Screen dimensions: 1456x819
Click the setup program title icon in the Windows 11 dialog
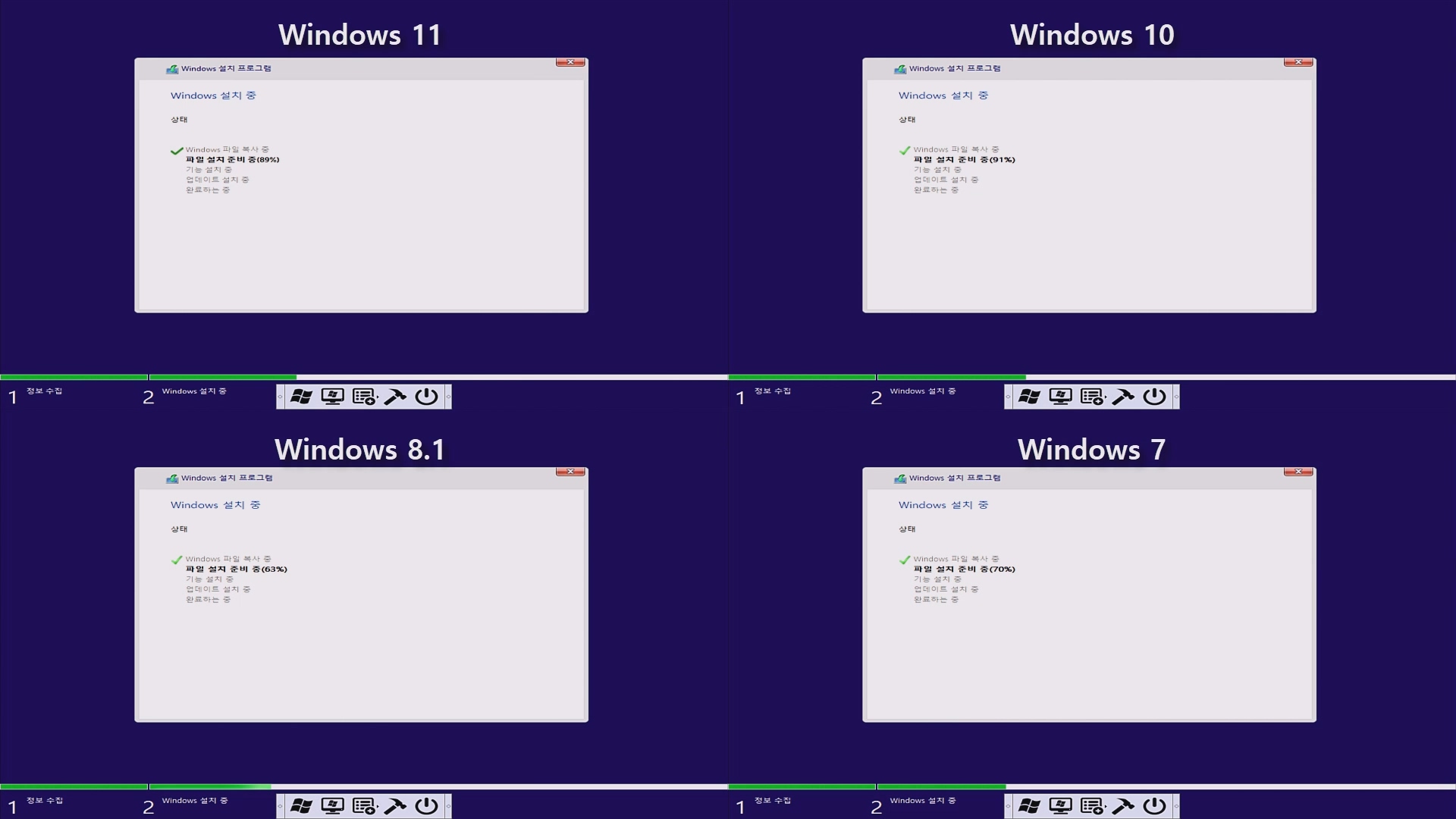pyautogui.click(x=172, y=69)
